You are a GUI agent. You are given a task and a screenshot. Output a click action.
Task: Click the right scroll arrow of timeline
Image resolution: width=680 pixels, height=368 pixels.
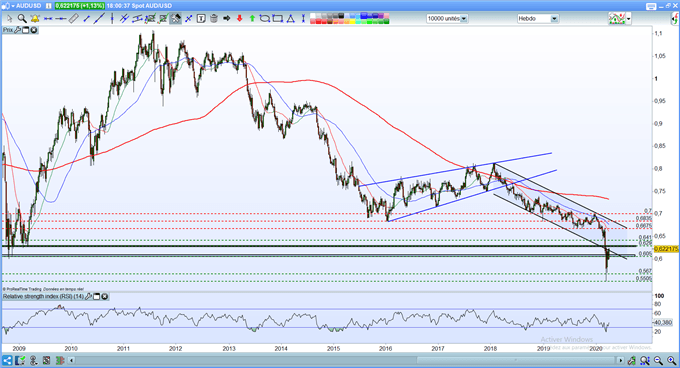click(621, 360)
